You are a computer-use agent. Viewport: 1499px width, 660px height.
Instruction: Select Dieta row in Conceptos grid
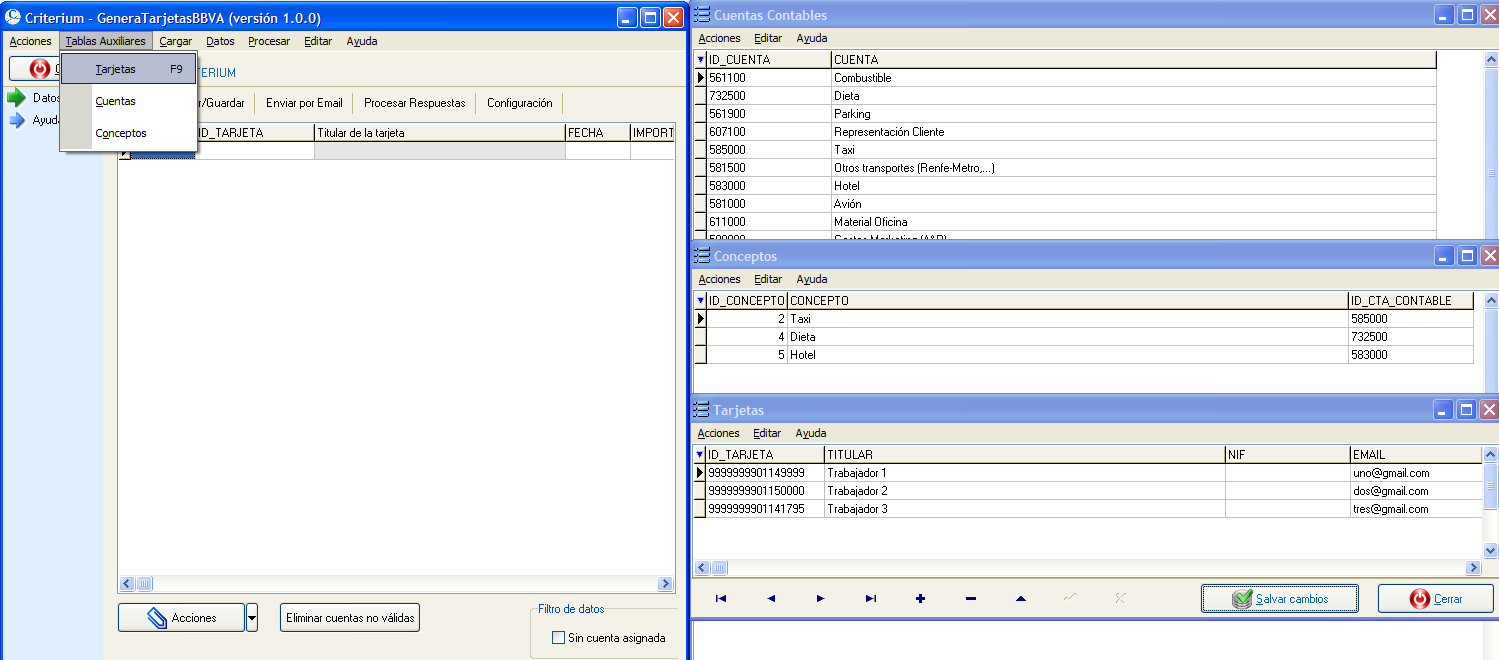pyautogui.click(x=1084, y=337)
